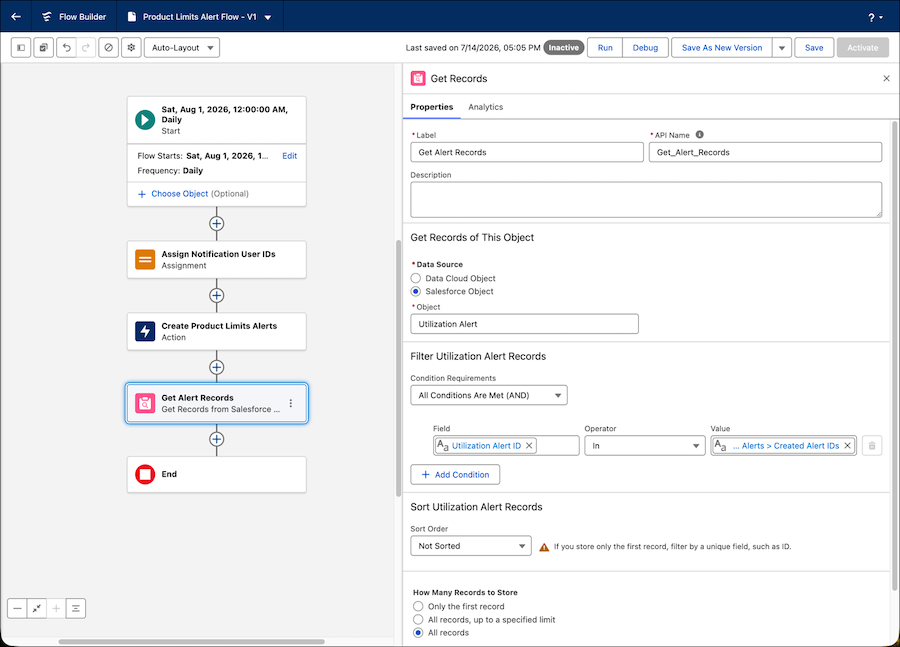Screen dimensions: 900x647
Task: Click the back arrow in header
Action: click(x=16, y=17)
